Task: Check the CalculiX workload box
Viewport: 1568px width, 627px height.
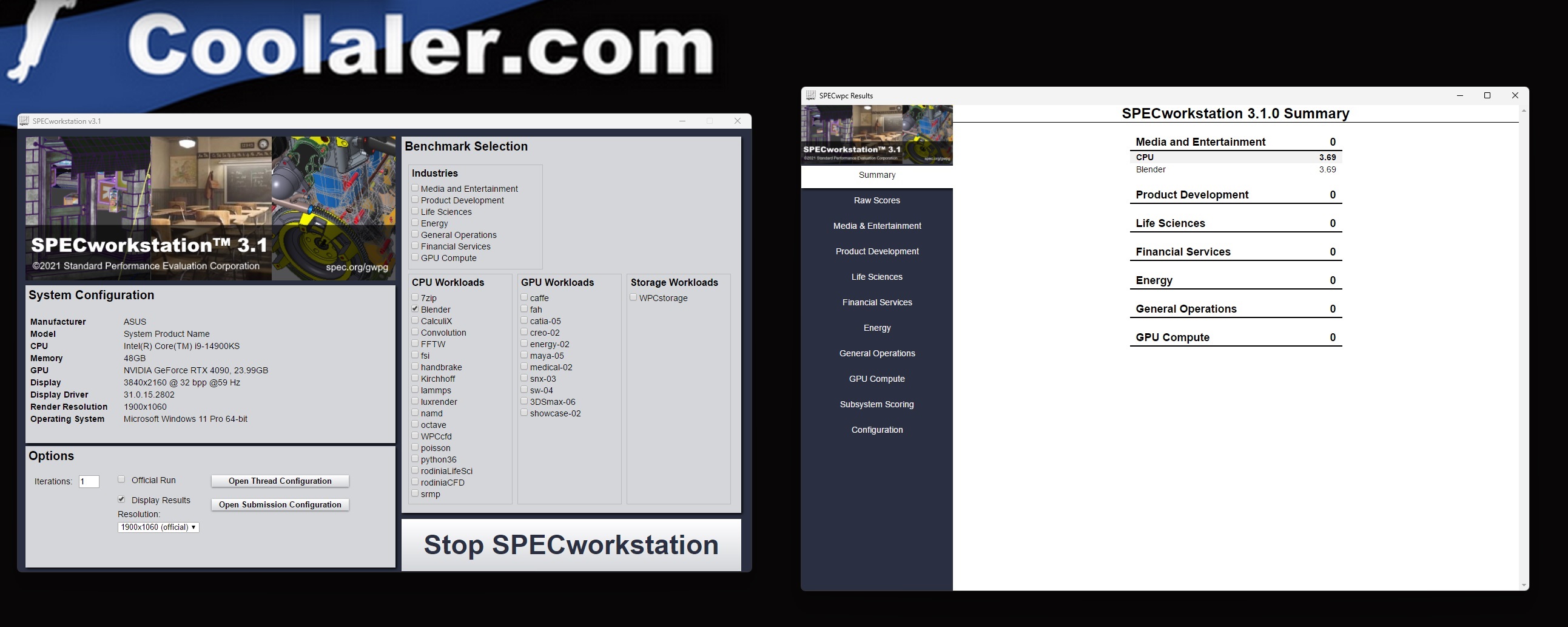Action: 415,320
